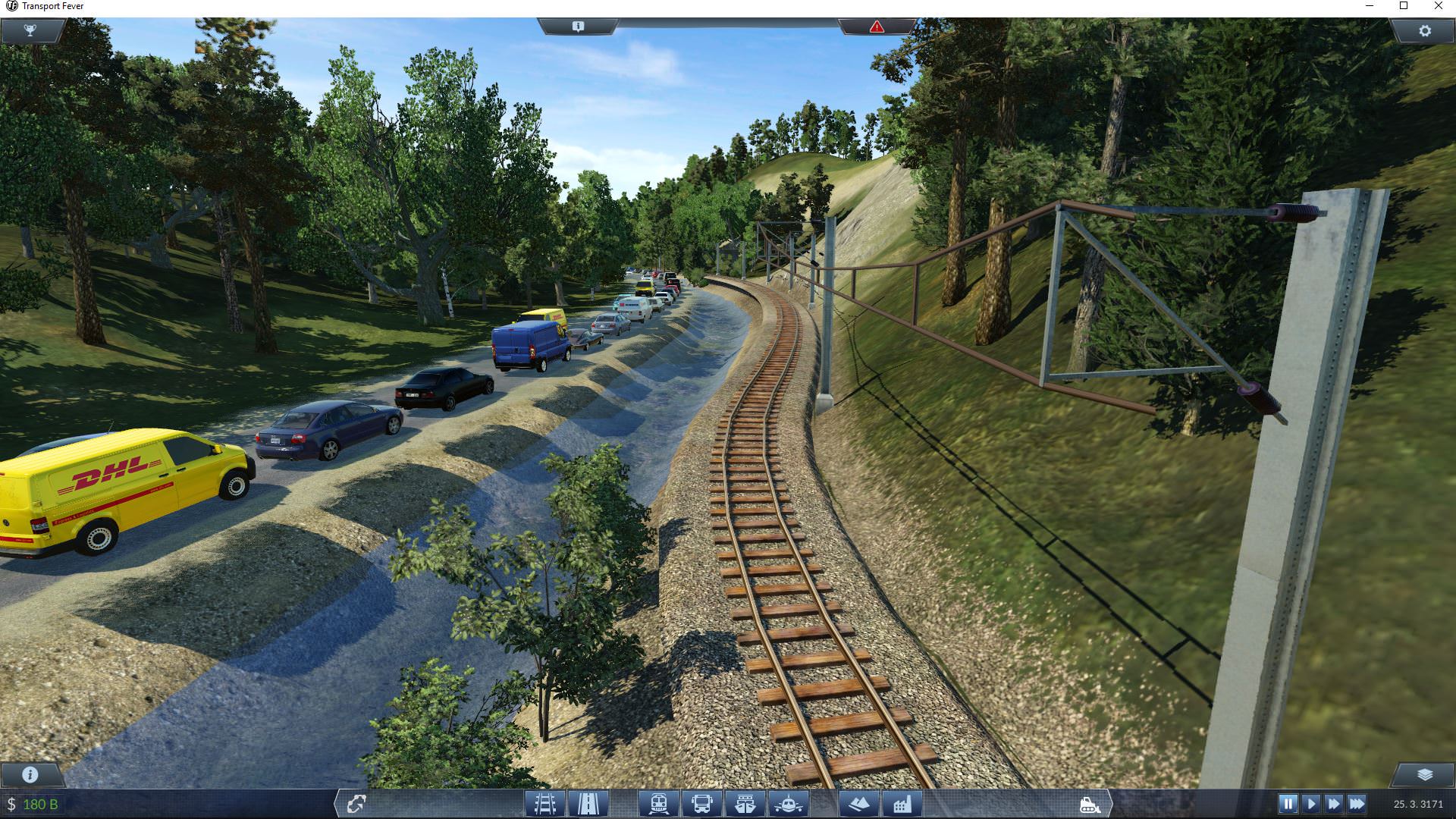Open the airplane airport build menu
This screenshot has width=1456, height=819.
pyautogui.click(x=789, y=804)
